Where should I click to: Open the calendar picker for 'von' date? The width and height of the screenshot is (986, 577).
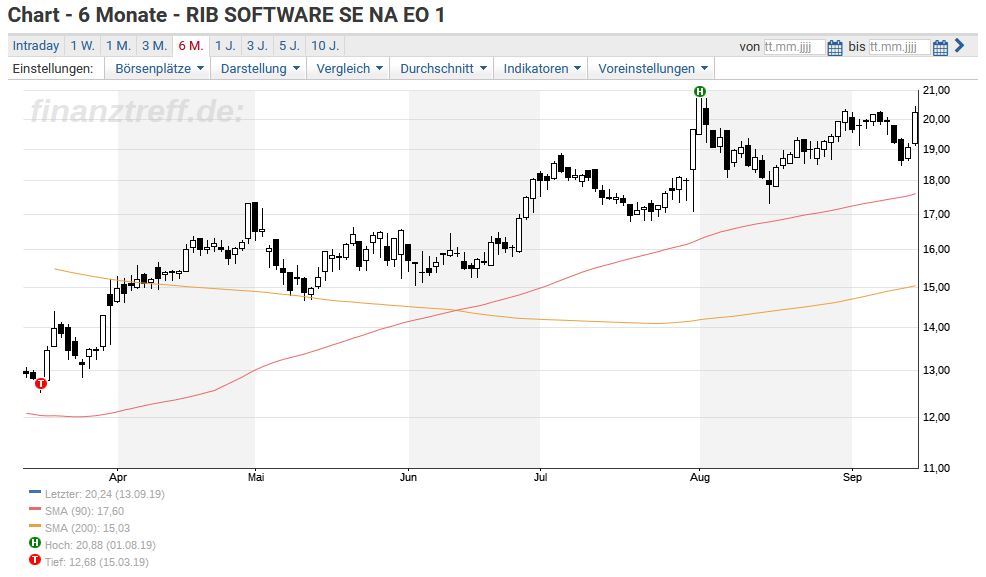(834, 48)
